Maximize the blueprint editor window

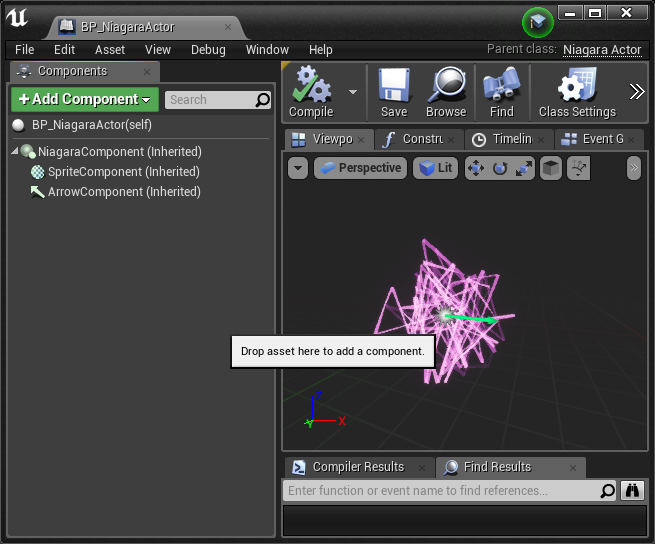click(x=594, y=13)
